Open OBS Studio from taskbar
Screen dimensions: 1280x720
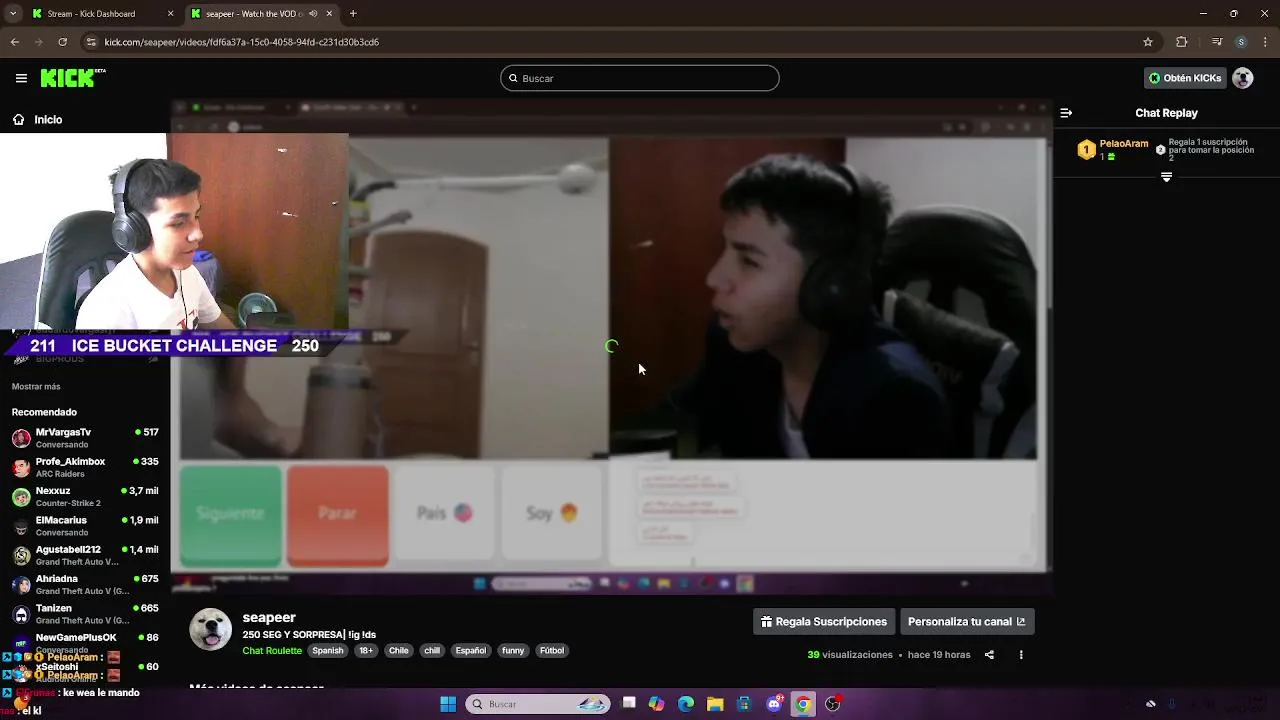point(833,704)
